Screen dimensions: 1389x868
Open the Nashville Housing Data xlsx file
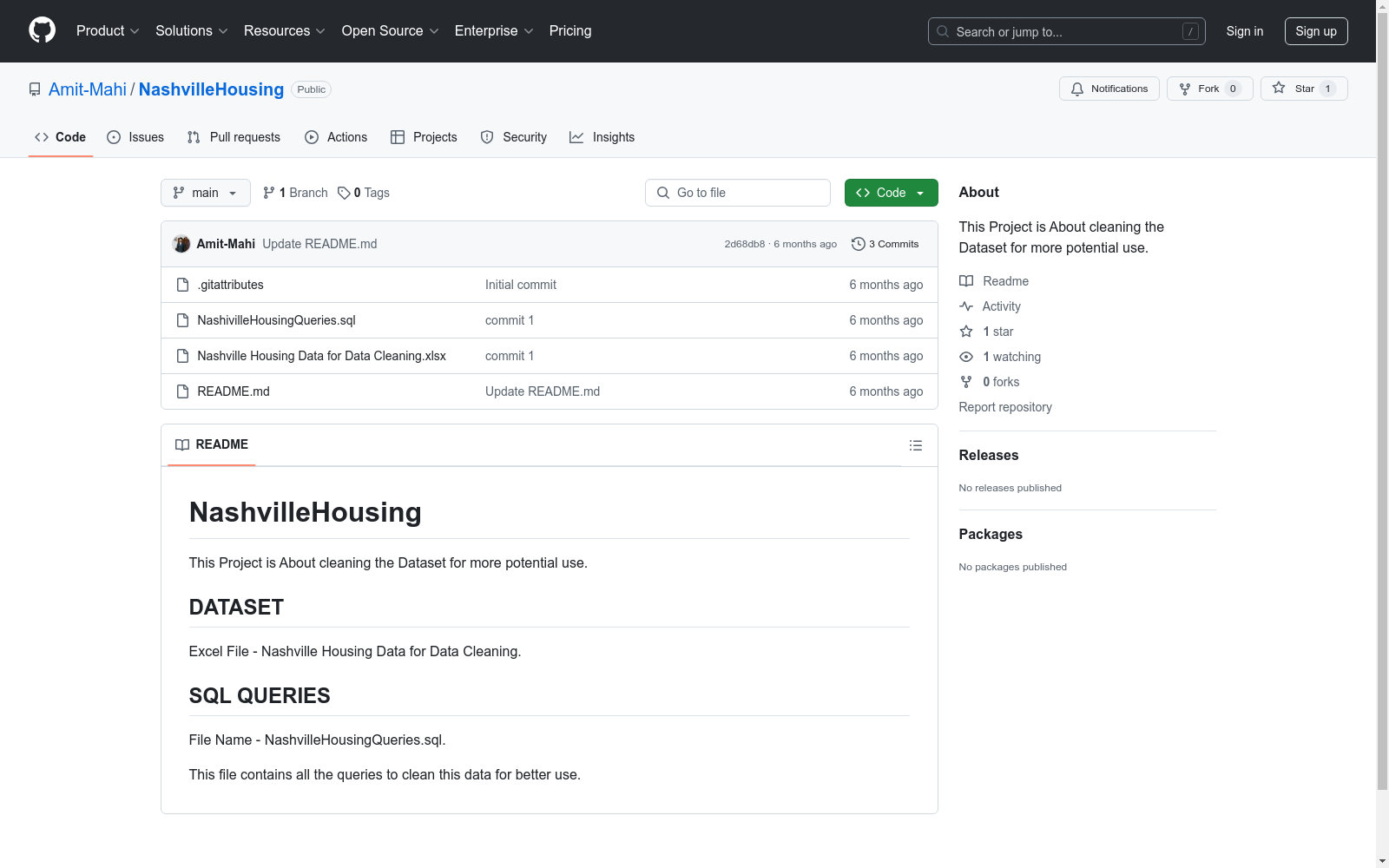321,356
